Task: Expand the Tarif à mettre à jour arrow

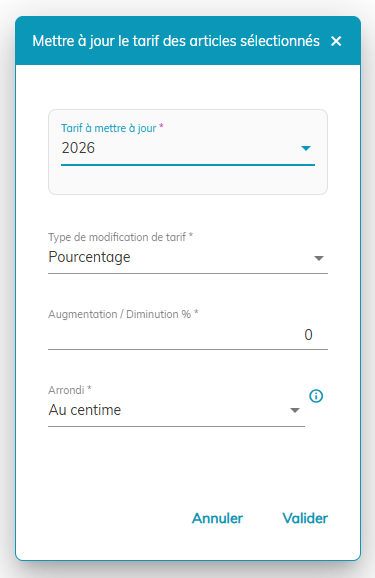Action: point(306,148)
